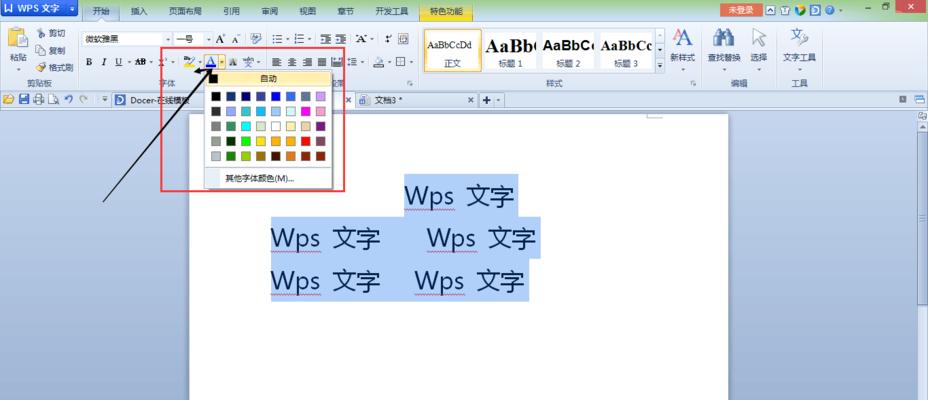The width and height of the screenshot is (928, 400).
Task: Open the 审阅 ribbon tab
Action: click(x=270, y=11)
